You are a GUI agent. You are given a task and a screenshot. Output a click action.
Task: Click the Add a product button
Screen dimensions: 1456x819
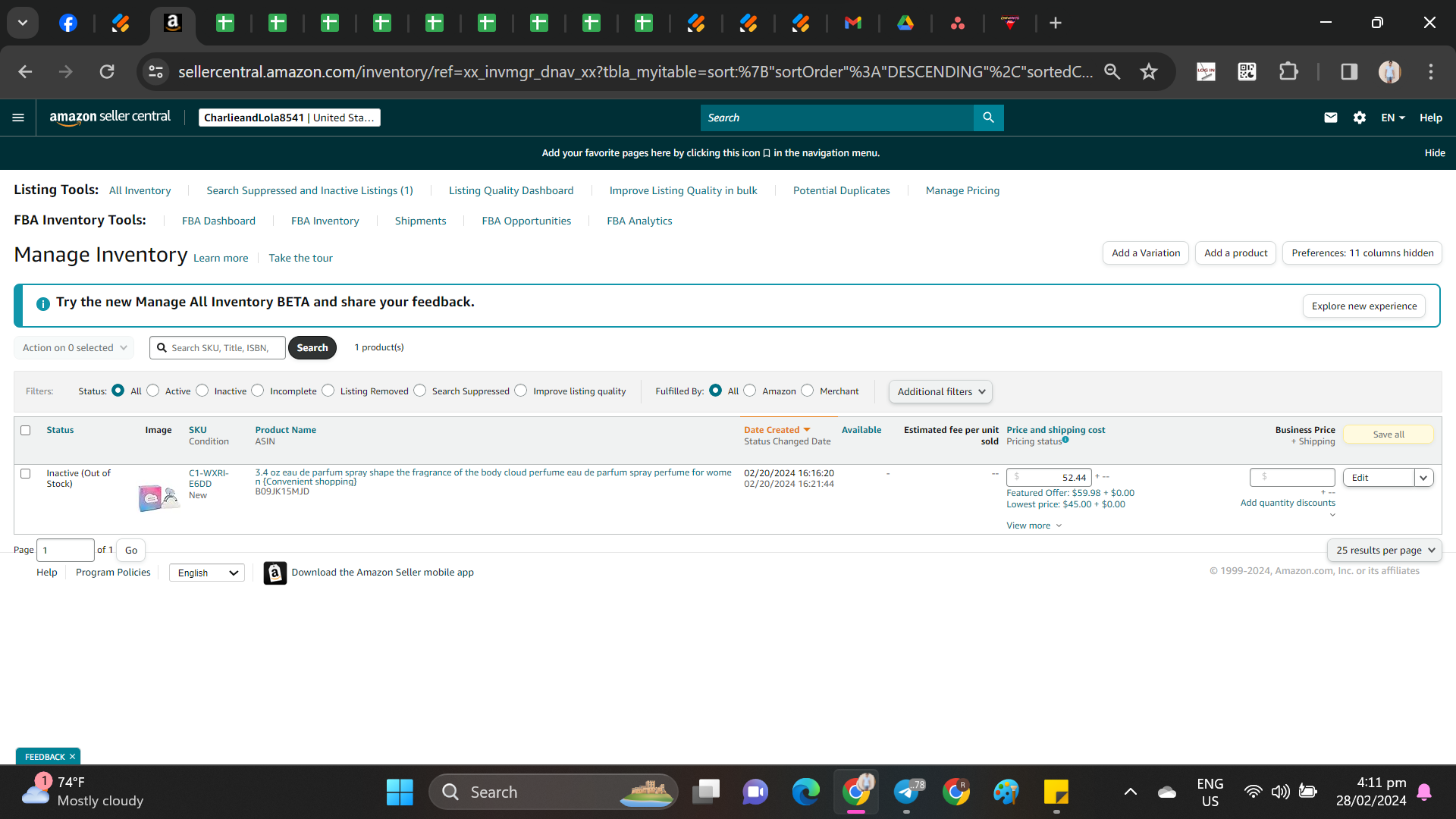(x=1235, y=253)
